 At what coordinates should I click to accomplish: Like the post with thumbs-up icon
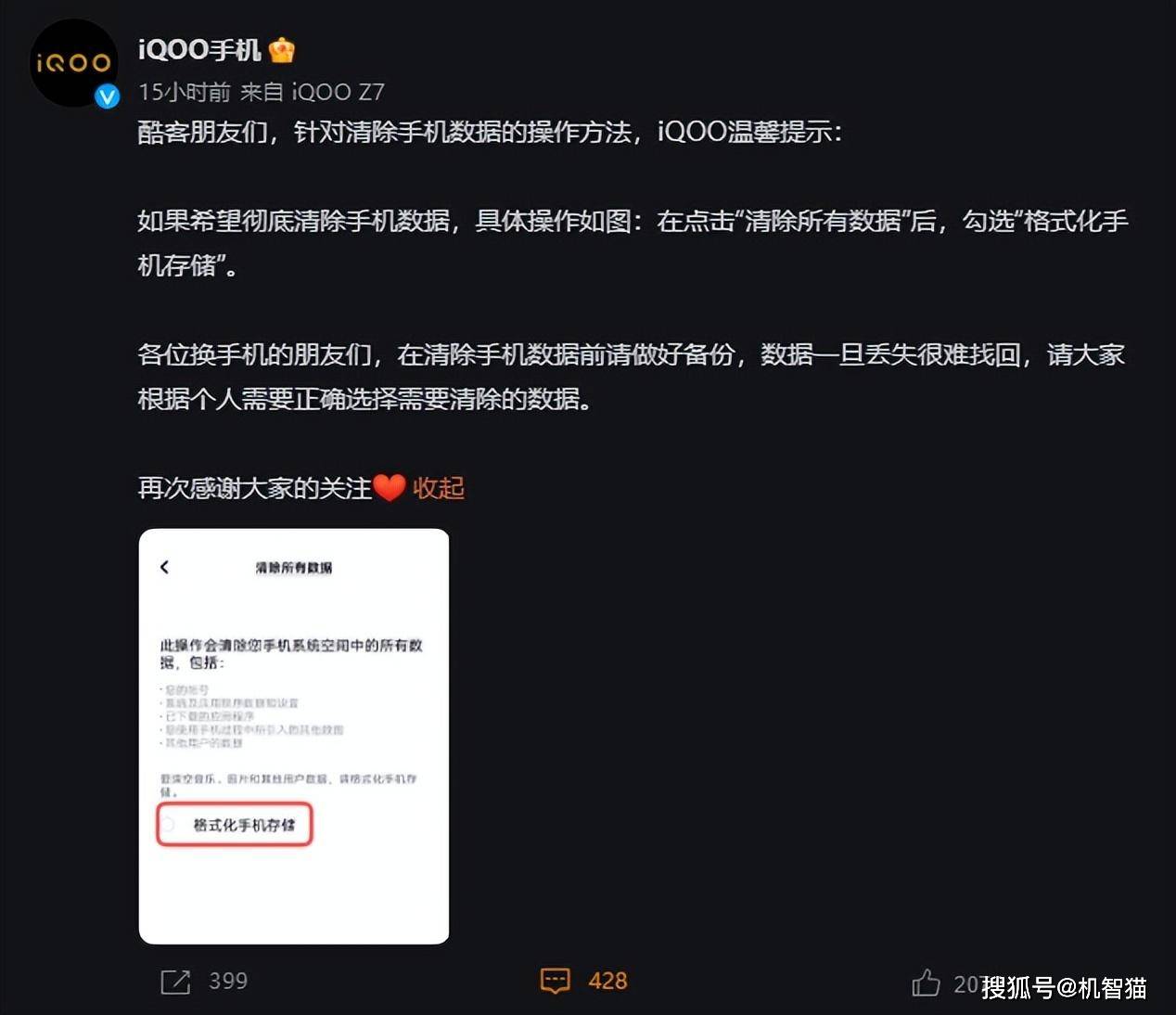coord(926,982)
